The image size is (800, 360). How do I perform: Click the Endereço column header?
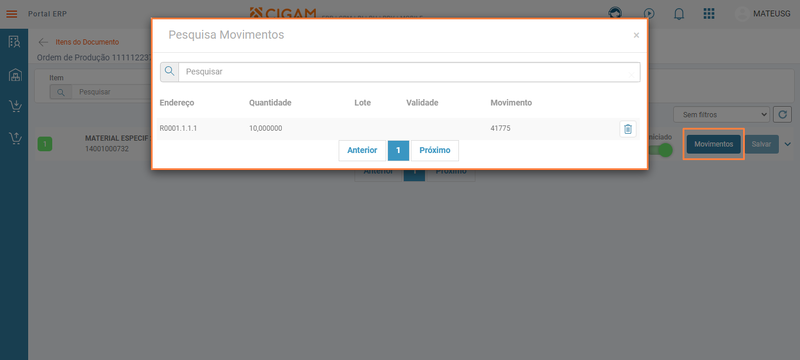177,102
